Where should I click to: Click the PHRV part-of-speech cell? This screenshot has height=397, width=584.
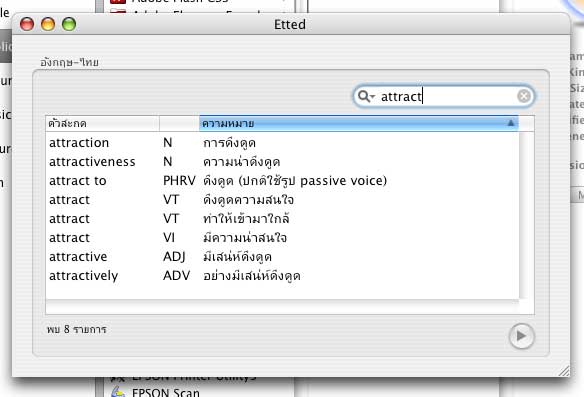[x=179, y=181]
